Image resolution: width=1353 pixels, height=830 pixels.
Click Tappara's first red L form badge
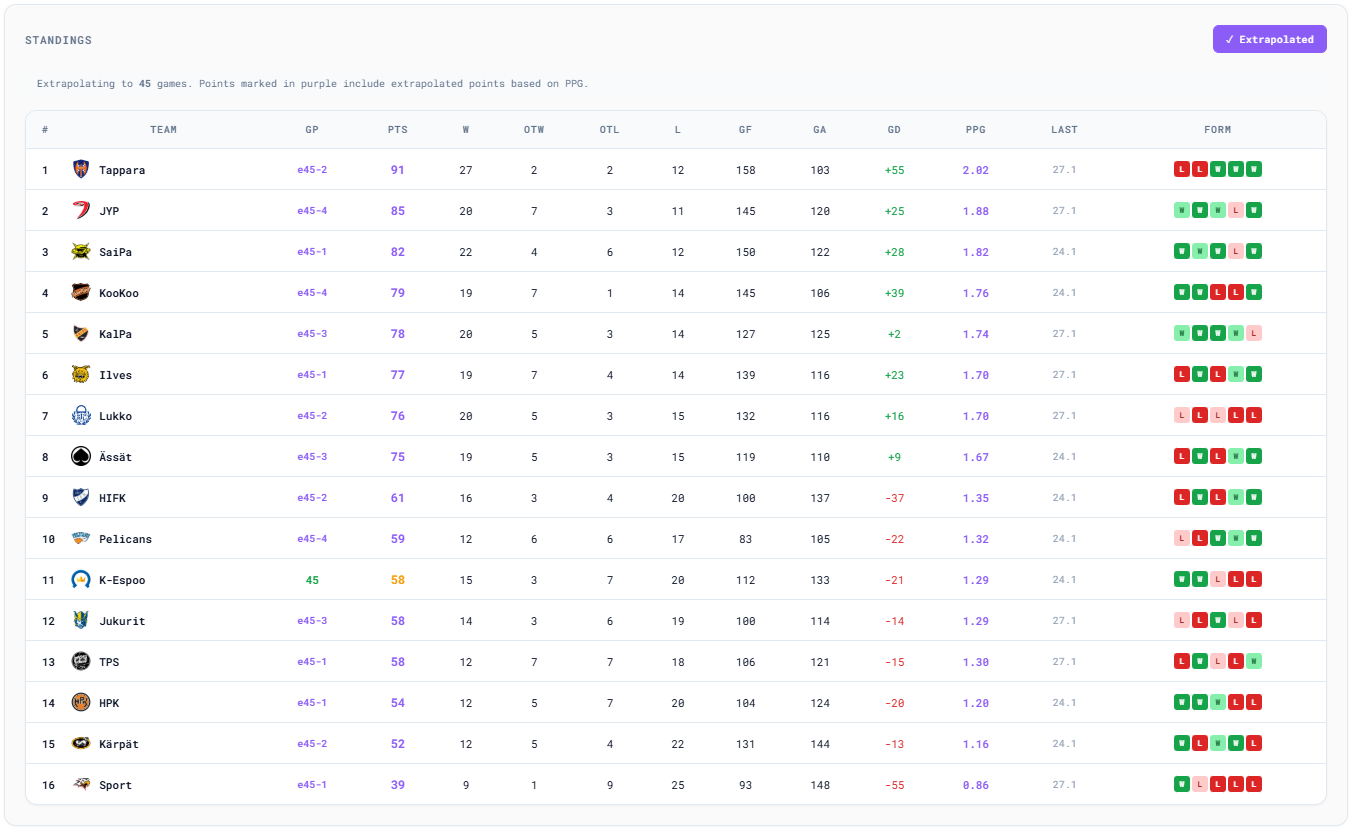(x=1181, y=170)
